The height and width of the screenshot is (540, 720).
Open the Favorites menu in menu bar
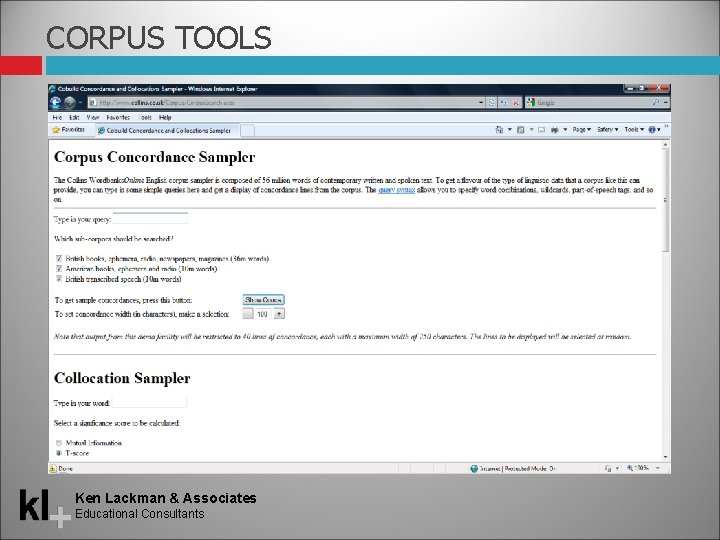[x=118, y=118]
